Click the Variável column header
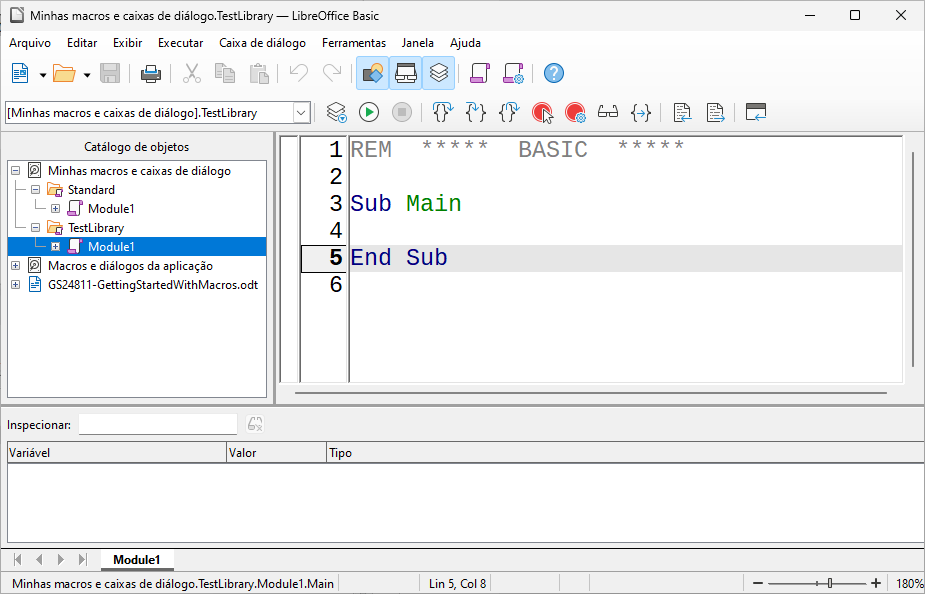This screenshot has height=594, width=925. (117, 453)
